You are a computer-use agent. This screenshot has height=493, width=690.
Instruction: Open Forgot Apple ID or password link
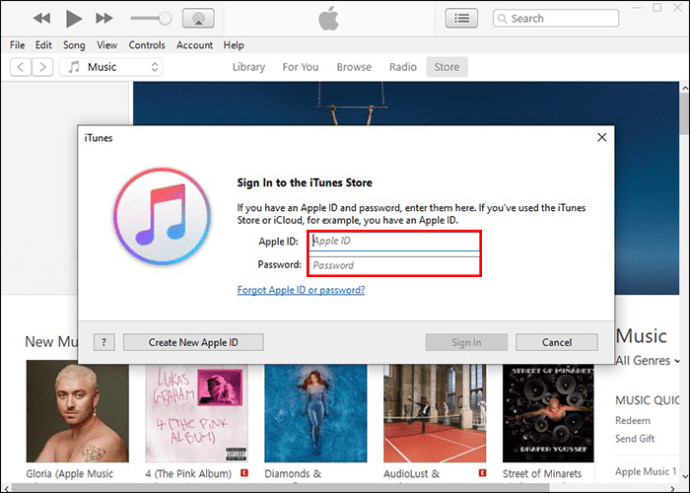pyautogui.click(x=301, y=290)
